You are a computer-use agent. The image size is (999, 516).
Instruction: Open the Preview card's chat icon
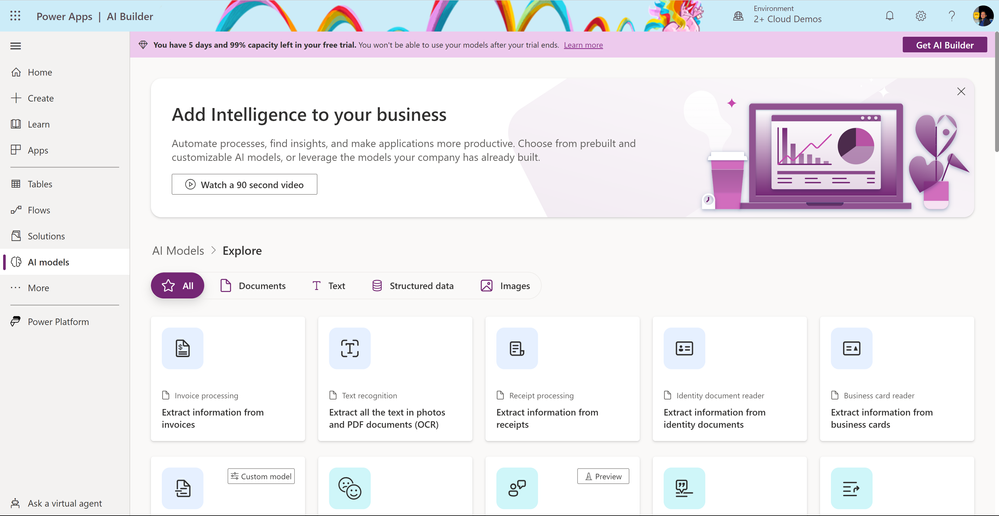(517, 489)
